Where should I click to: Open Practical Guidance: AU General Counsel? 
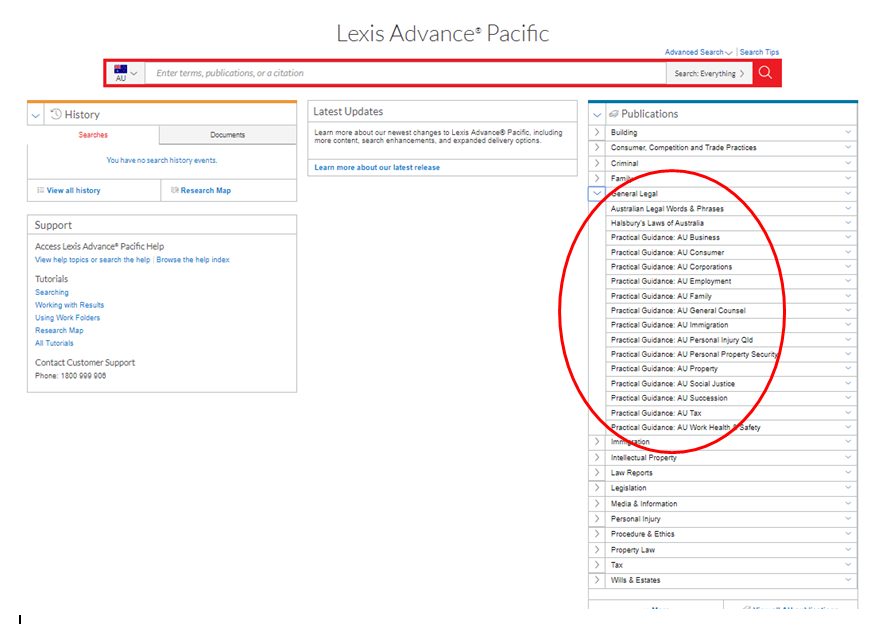click(678, 311)
